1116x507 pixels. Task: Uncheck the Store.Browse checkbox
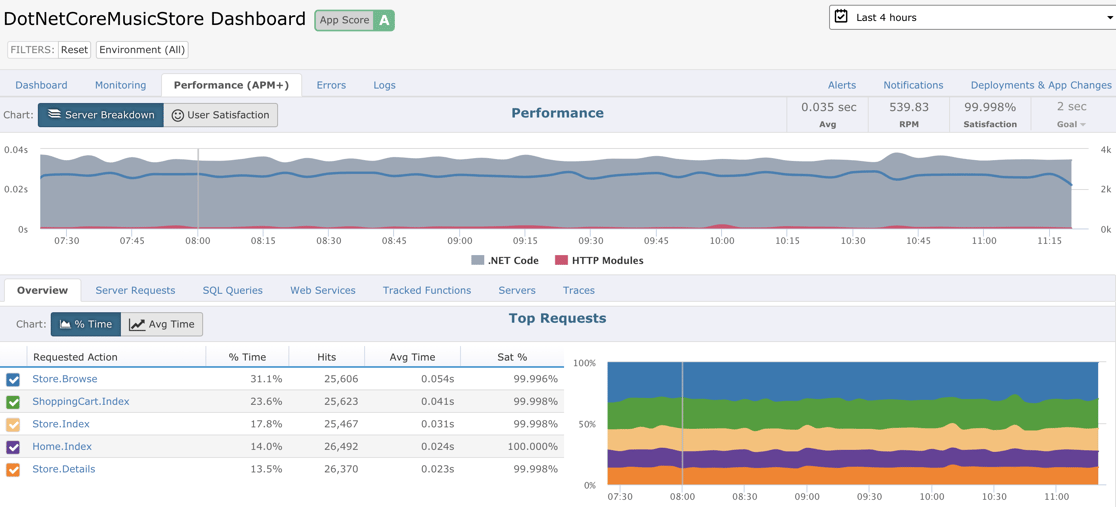[13, 380]
